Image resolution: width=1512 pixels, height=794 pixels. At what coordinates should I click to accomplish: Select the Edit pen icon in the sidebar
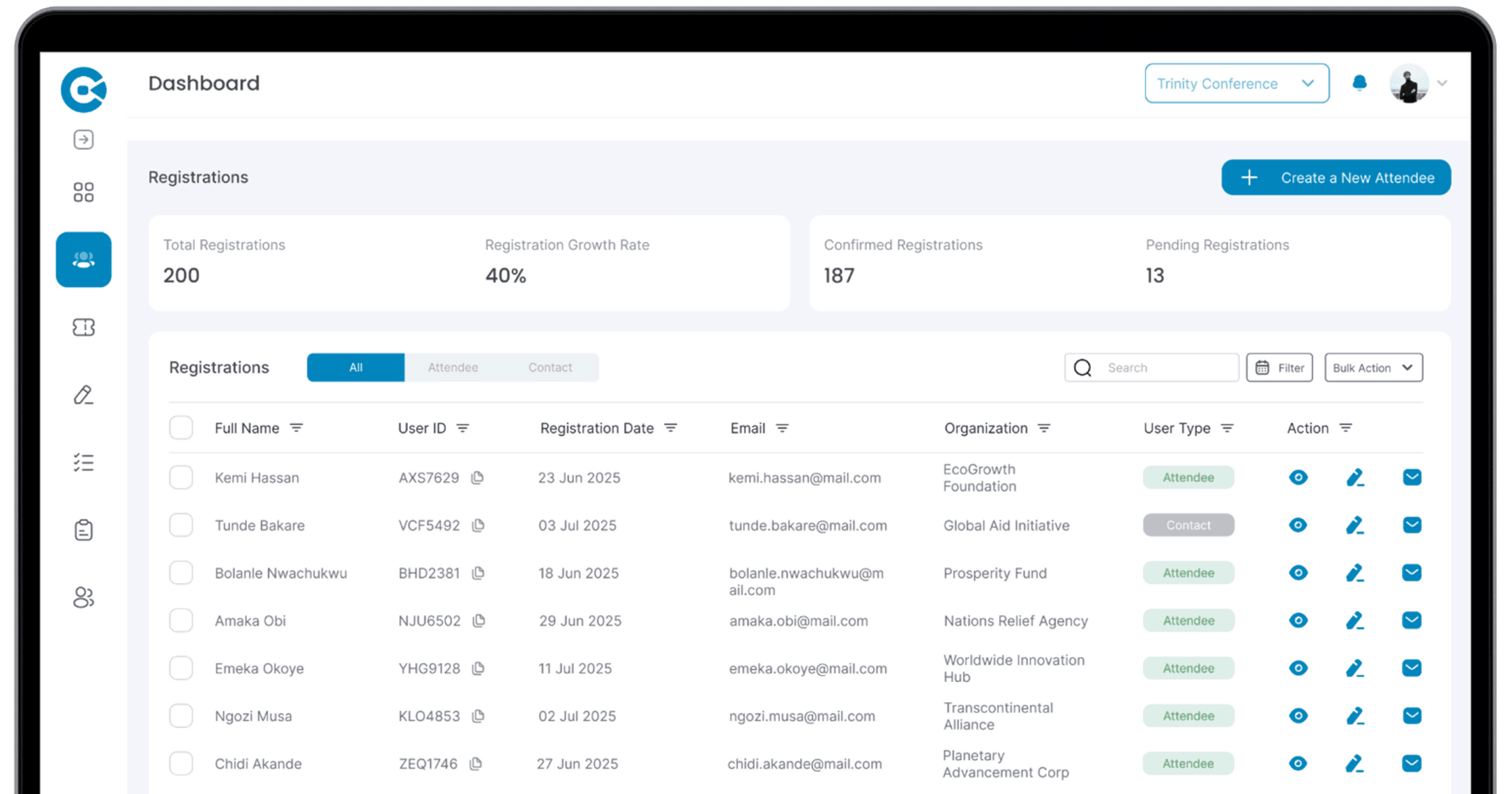click(83, 395)
